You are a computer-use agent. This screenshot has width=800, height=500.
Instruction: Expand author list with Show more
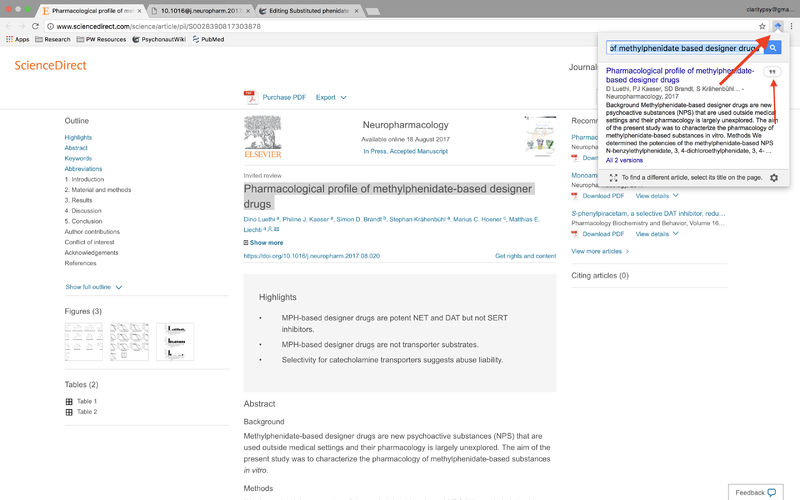[x=264, y=242]
